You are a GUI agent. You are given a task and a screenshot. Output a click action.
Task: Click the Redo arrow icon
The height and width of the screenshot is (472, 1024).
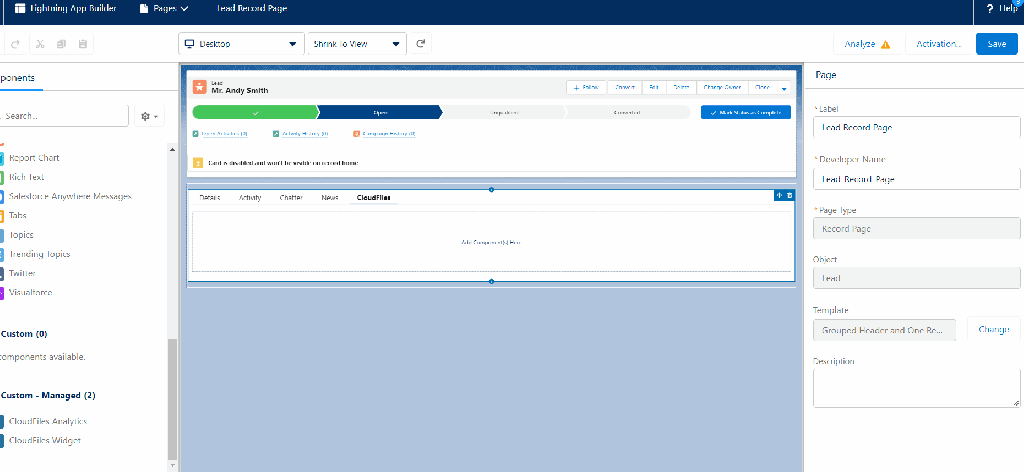[16, 44]
